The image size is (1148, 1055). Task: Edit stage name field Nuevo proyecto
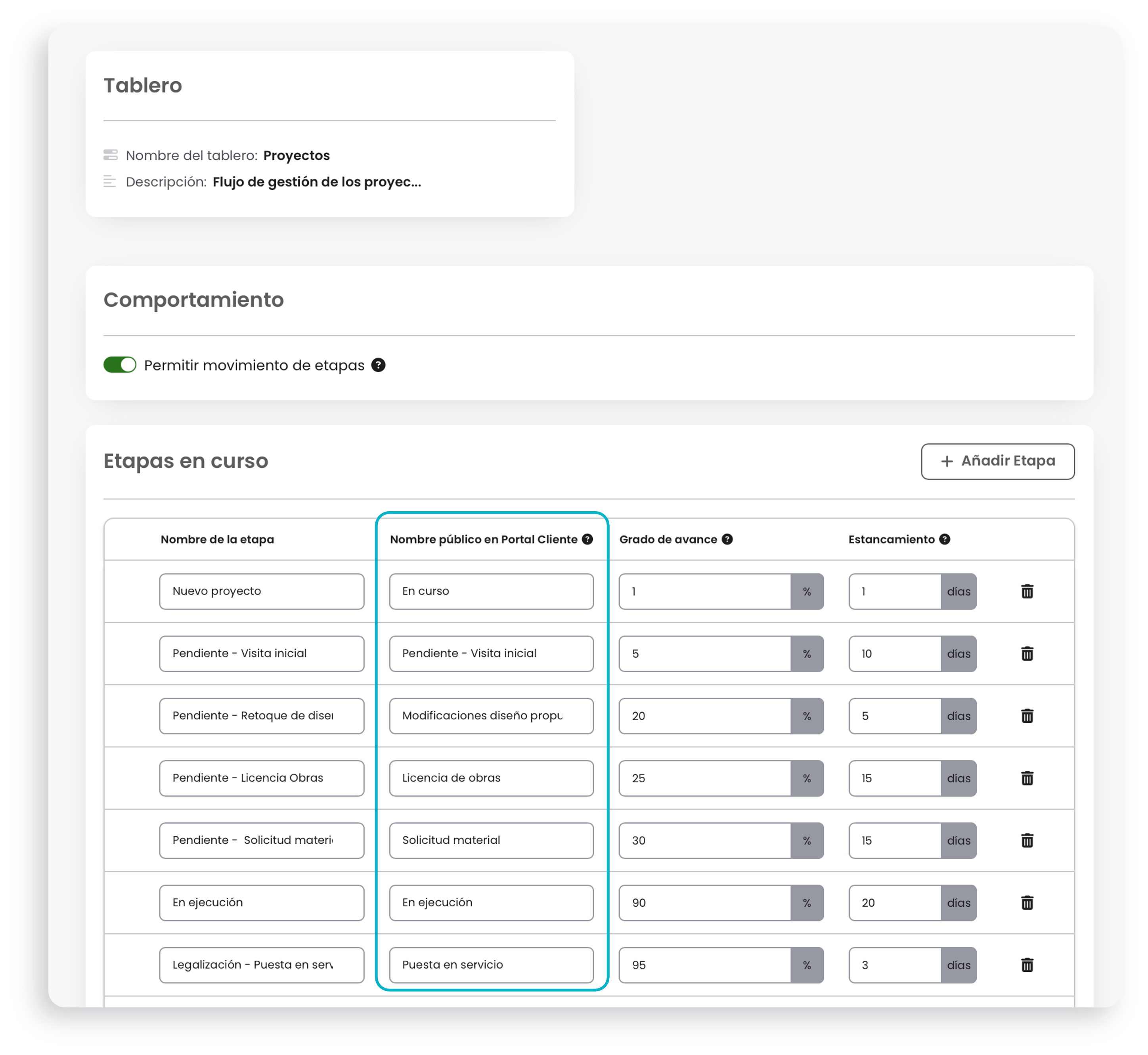262,591
